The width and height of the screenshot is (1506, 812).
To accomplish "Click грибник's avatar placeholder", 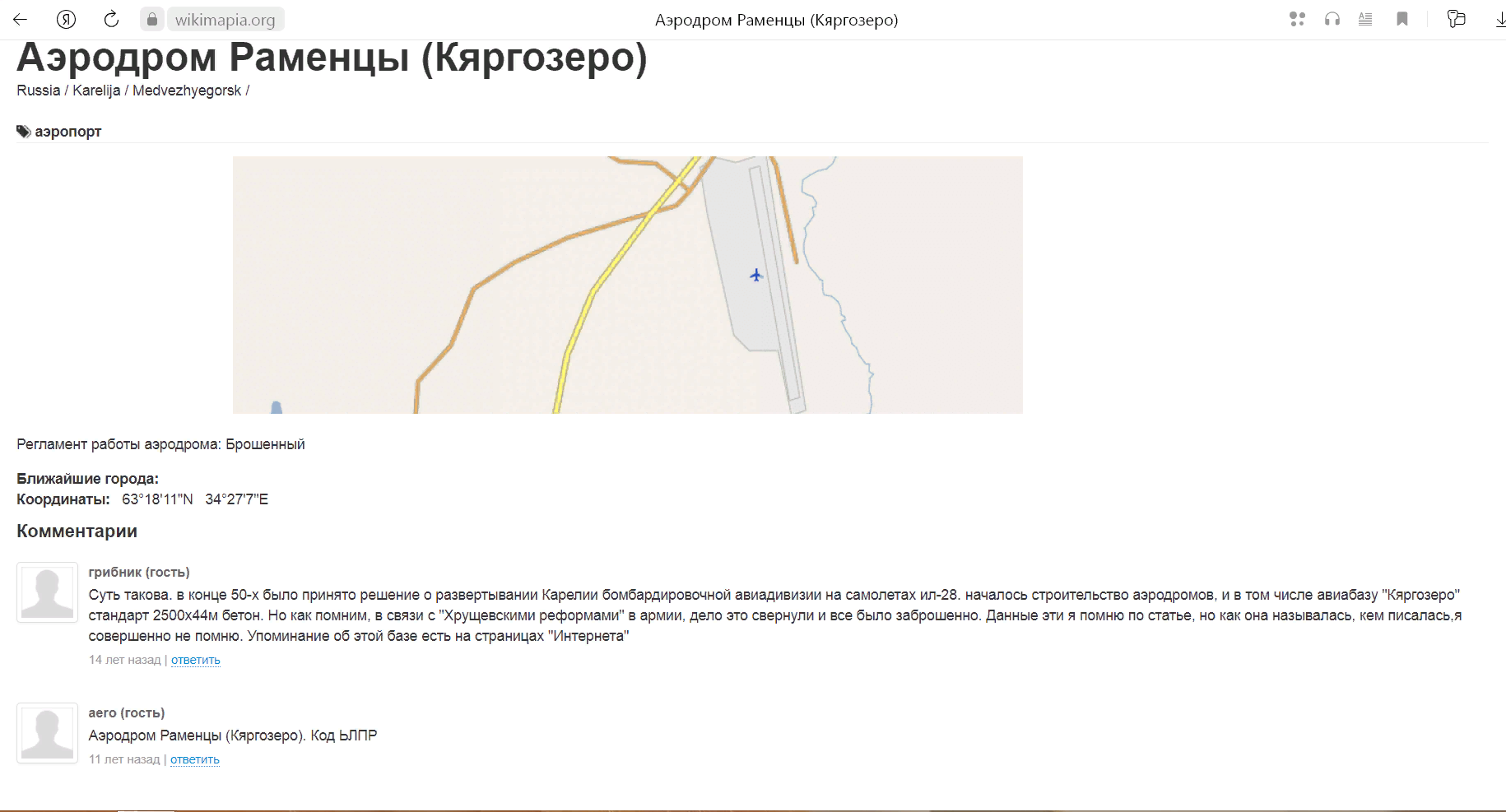I will point(47,592).
